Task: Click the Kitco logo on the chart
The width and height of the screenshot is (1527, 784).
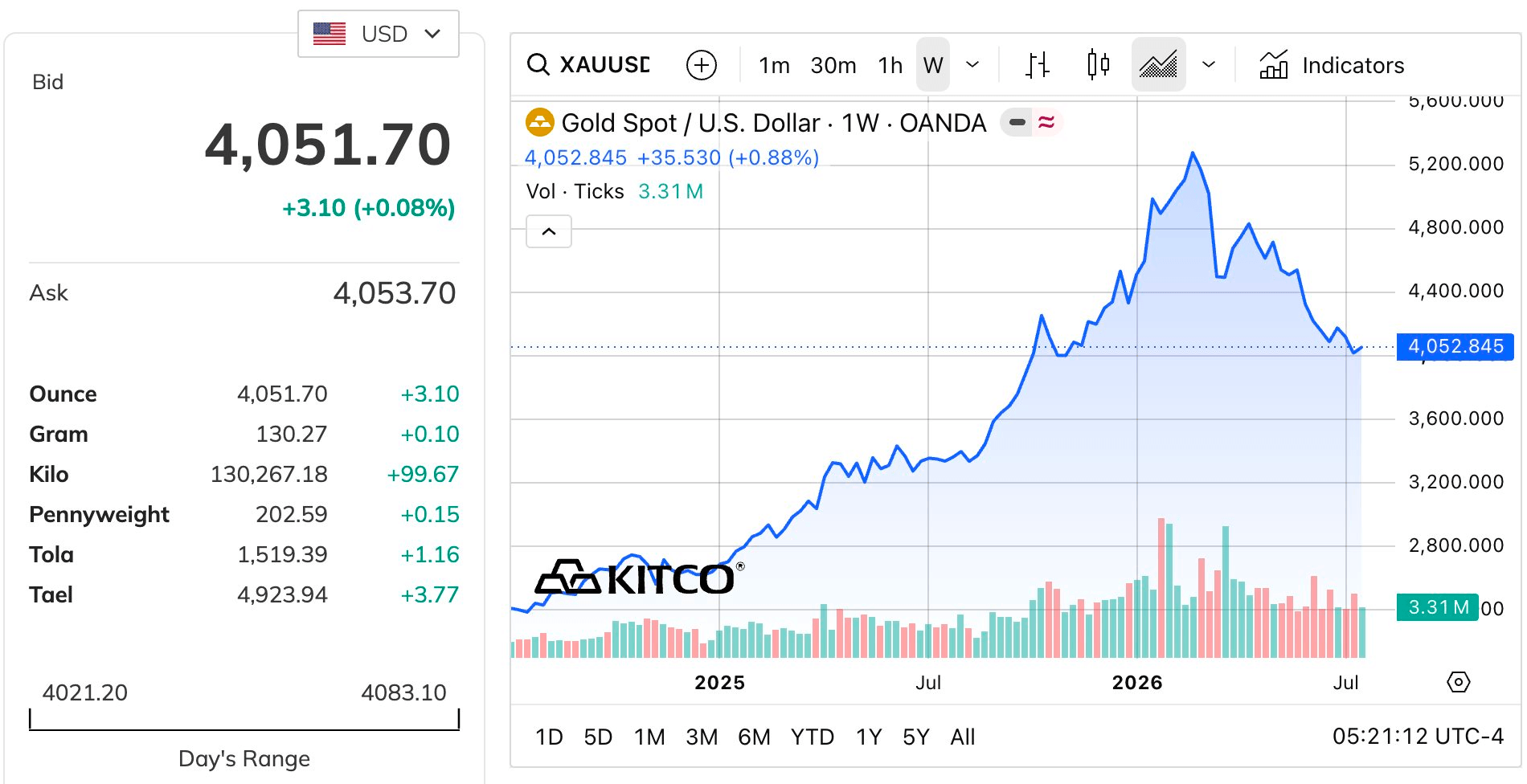Action: (x=639, y=578)
